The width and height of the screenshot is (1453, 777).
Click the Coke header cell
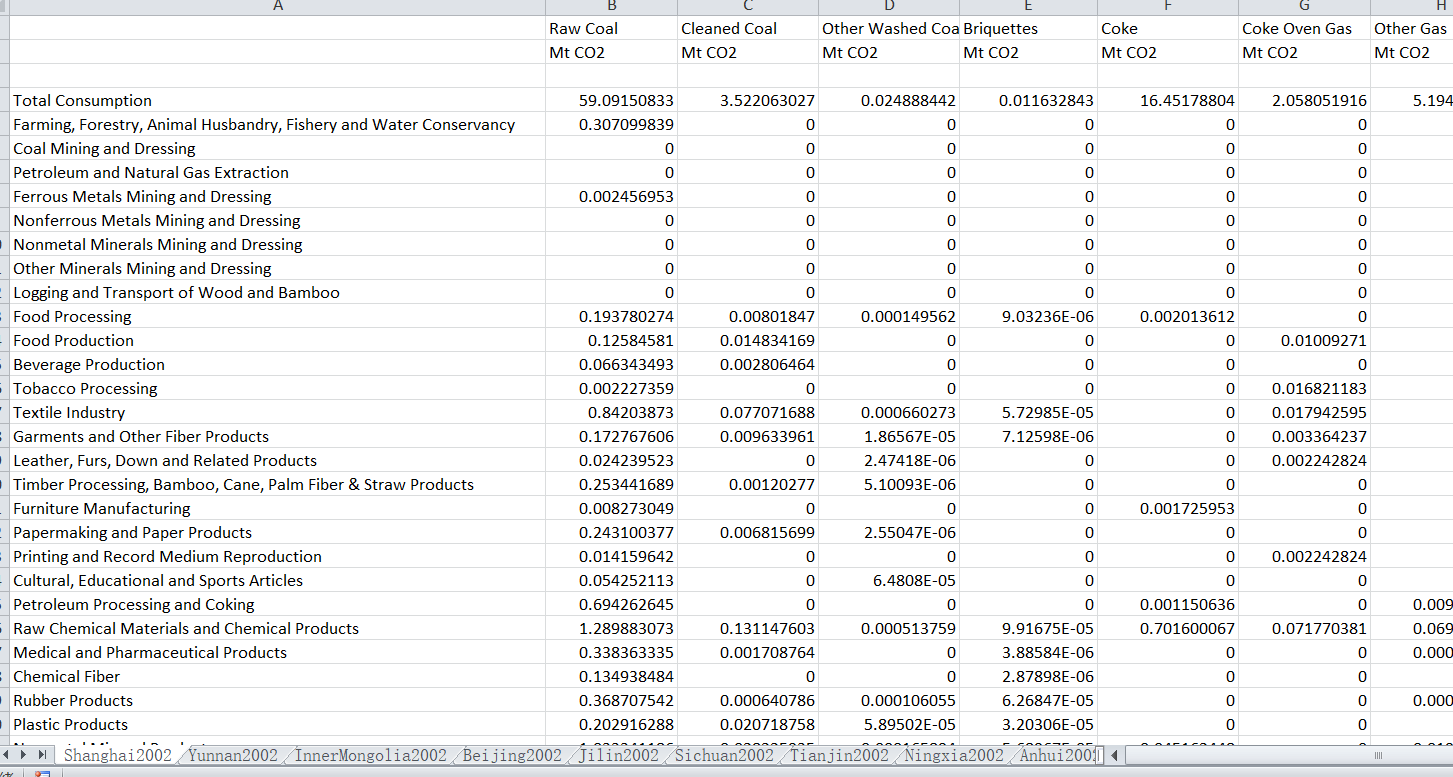[1168, 28]
